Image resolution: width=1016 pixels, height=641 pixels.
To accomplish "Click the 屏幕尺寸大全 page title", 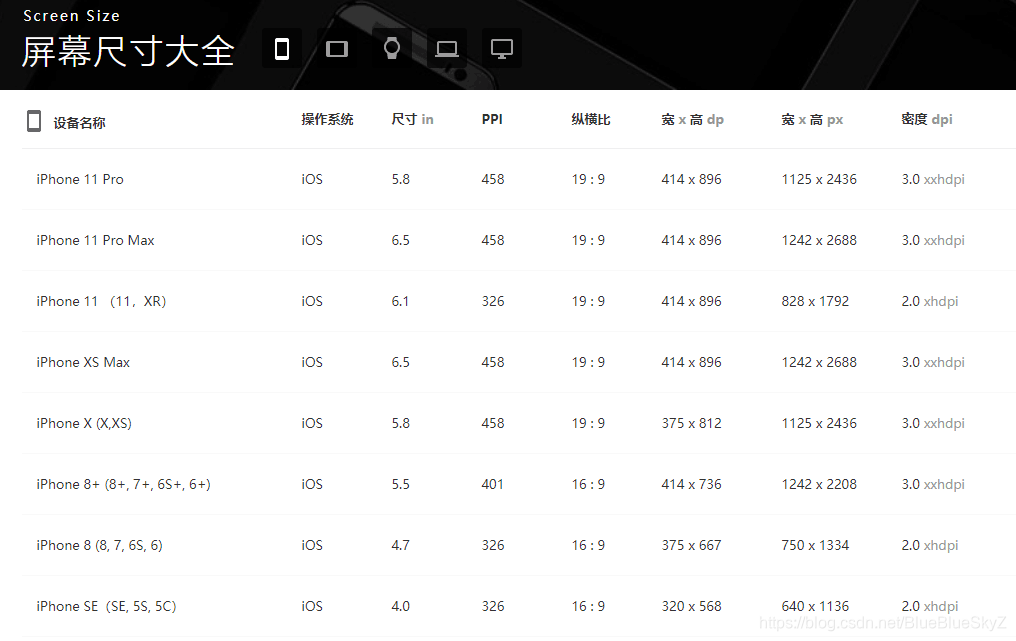I will 128,51.
